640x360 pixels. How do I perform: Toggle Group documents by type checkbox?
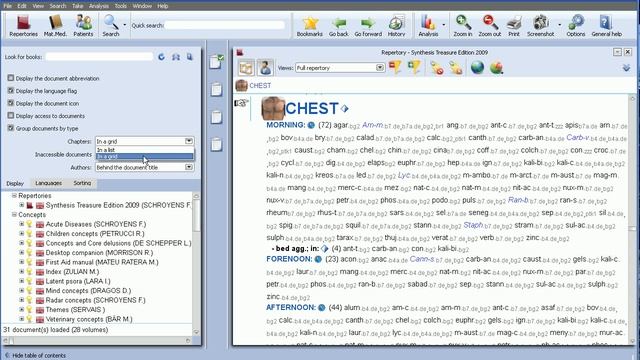click(x=11, y=128)
